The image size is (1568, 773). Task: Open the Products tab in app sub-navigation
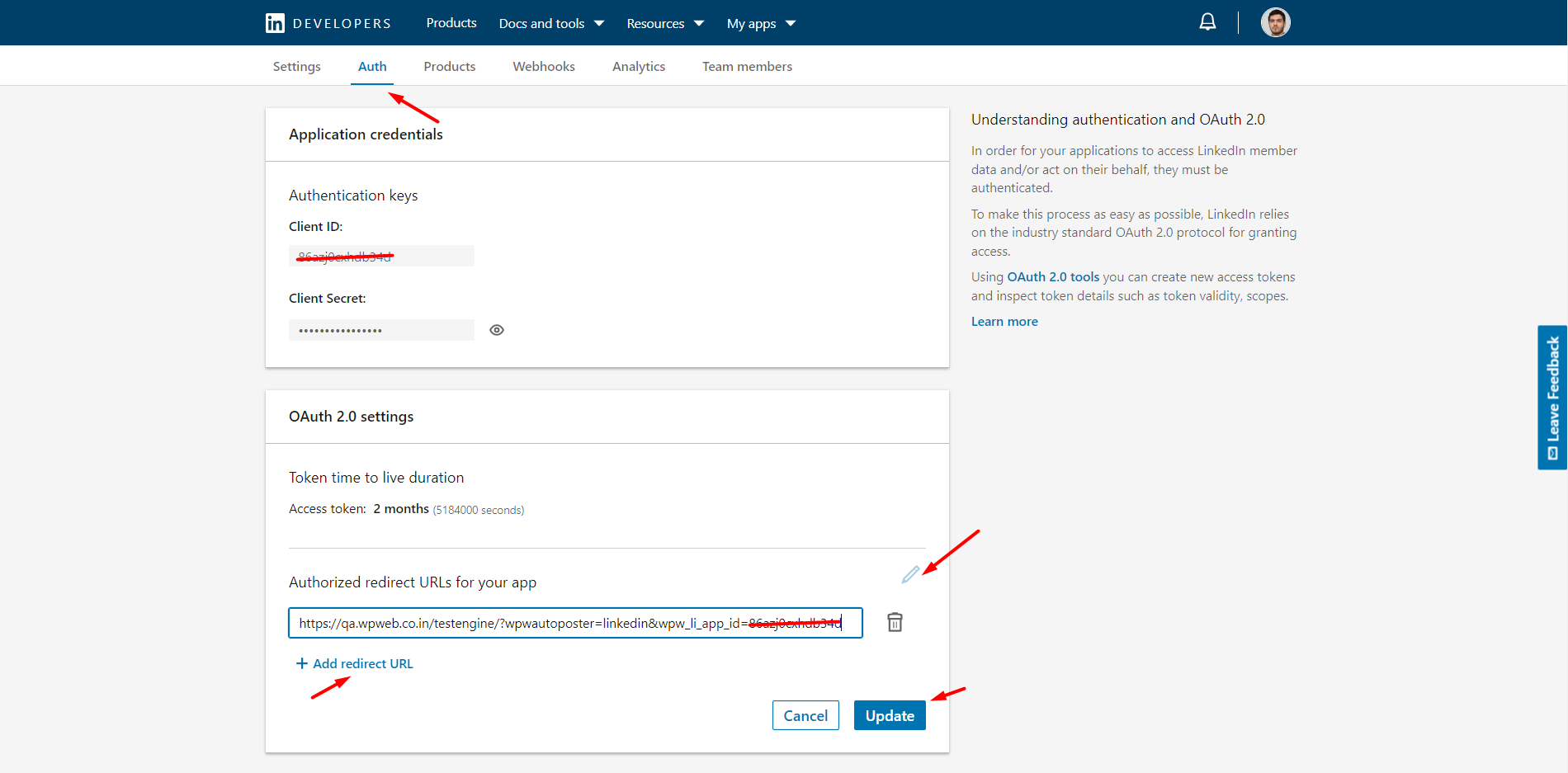click(x=450, y=66)
